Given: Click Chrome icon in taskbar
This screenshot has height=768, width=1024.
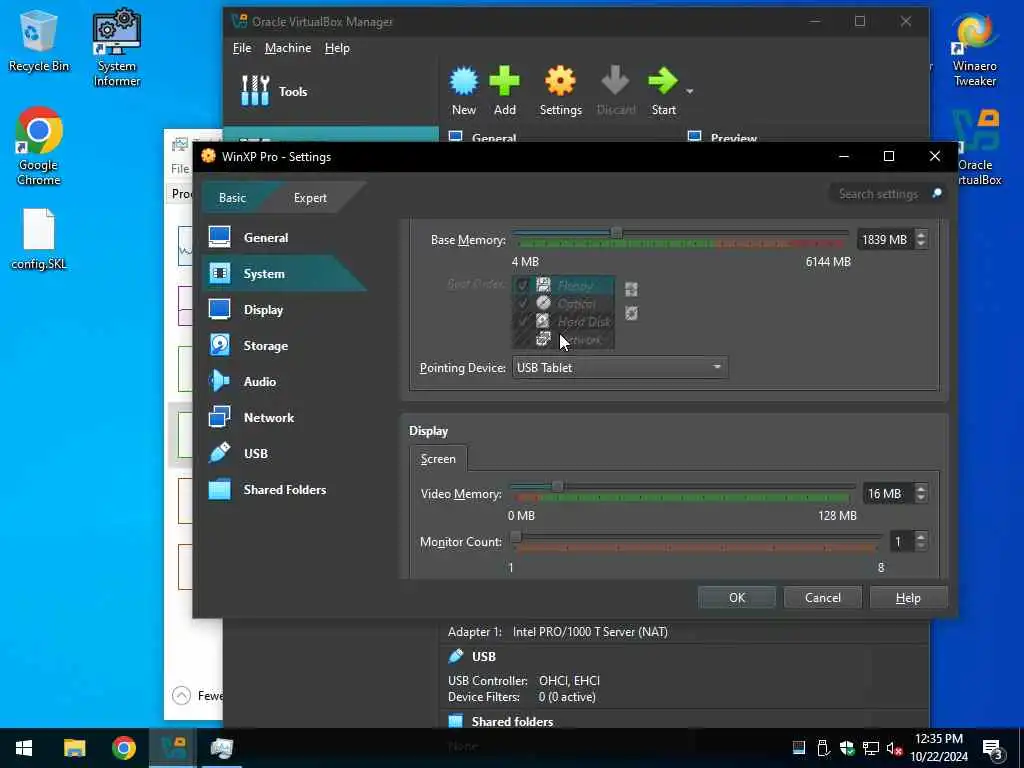Looking at the screenshot, I should (123, 748).
